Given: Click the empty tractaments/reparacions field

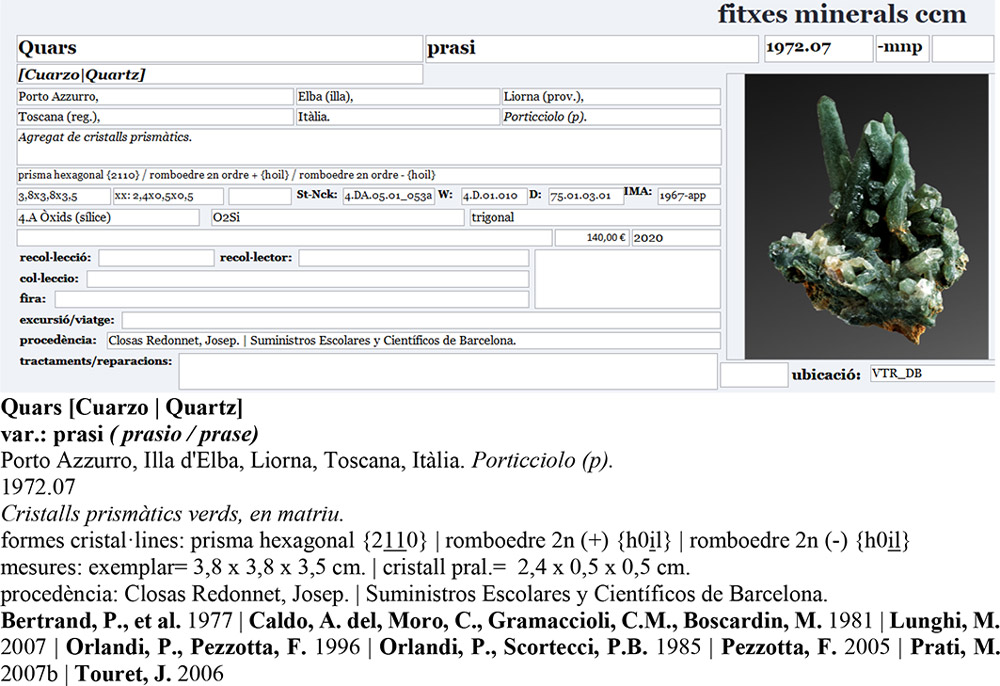Looking at the screenshot, I should click(x=448, y=371).
